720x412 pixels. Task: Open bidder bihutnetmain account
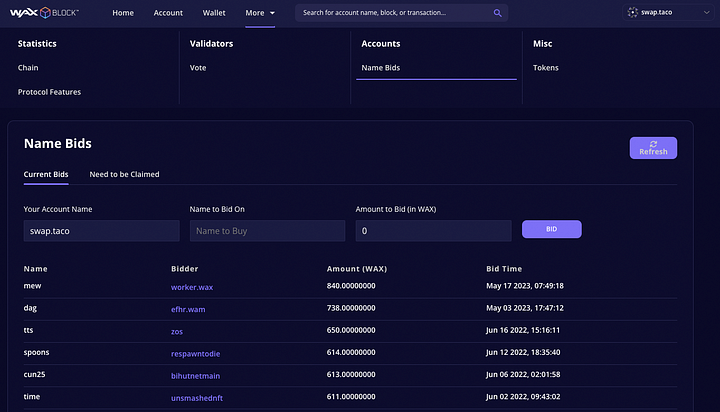coord(196,376)
